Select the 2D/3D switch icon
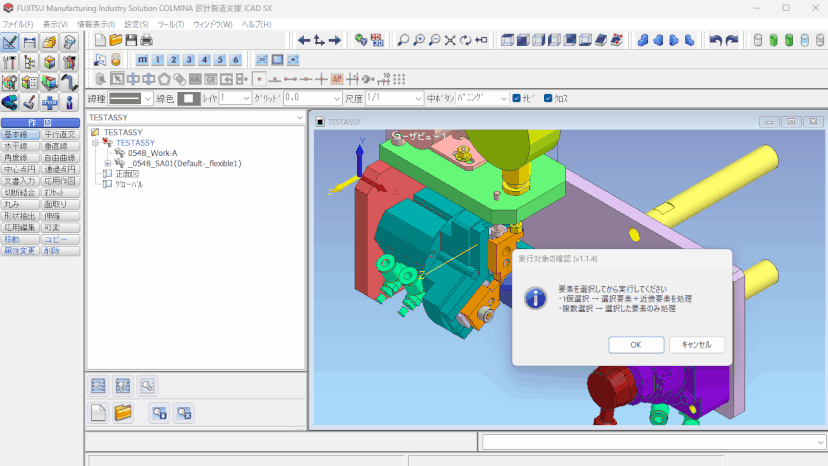This screenshot has height=466, width=828. 377,40
